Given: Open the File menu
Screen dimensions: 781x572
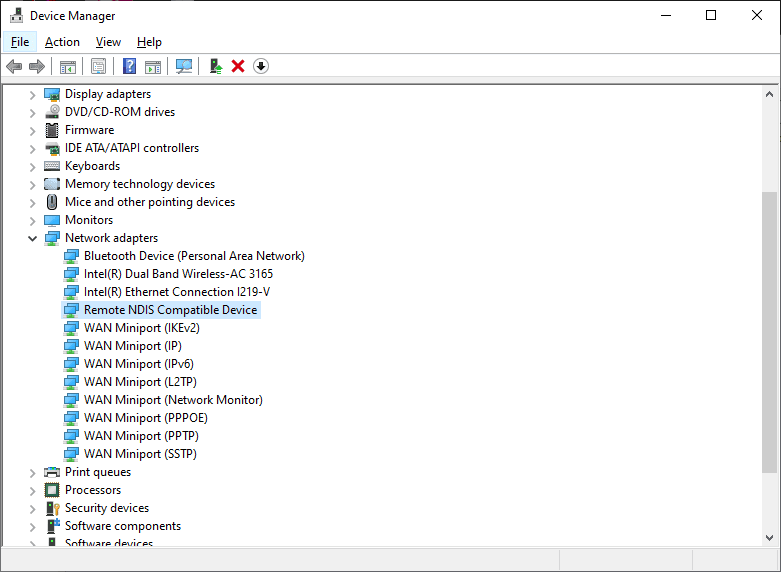Looking at the screenshot, I should coord(20,42).
